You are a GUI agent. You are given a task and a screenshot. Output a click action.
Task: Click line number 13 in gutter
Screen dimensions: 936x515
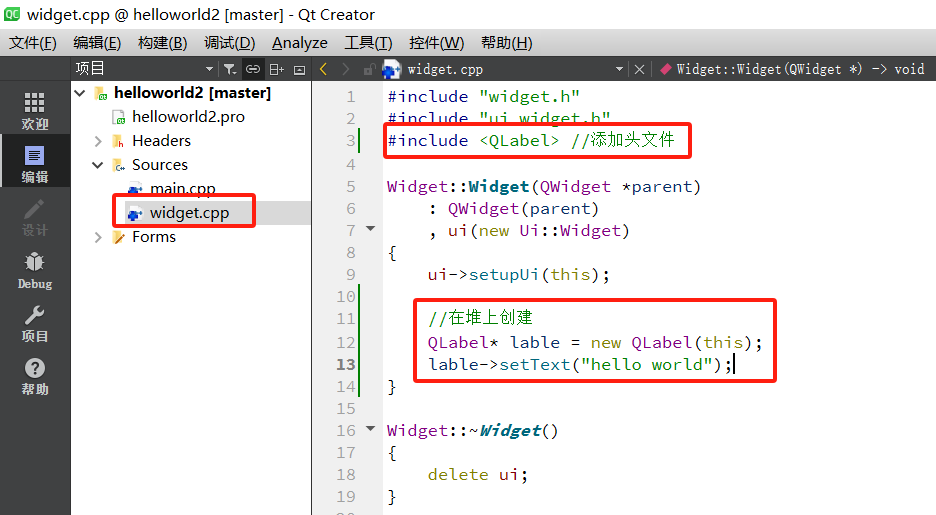pyautogui.click(x=346, y=365)
